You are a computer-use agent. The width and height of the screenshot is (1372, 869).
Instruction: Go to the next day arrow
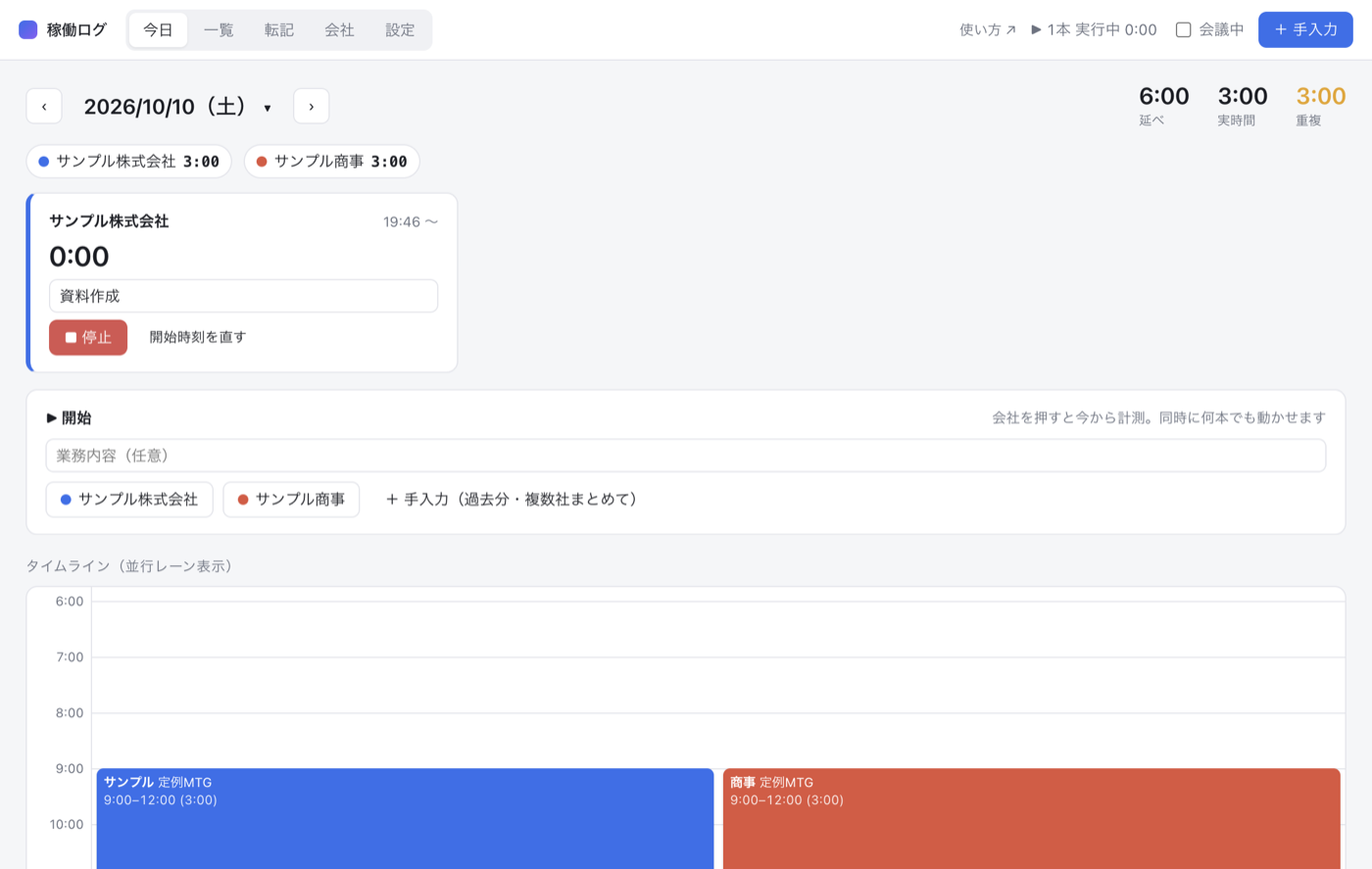tap(312, 107)
